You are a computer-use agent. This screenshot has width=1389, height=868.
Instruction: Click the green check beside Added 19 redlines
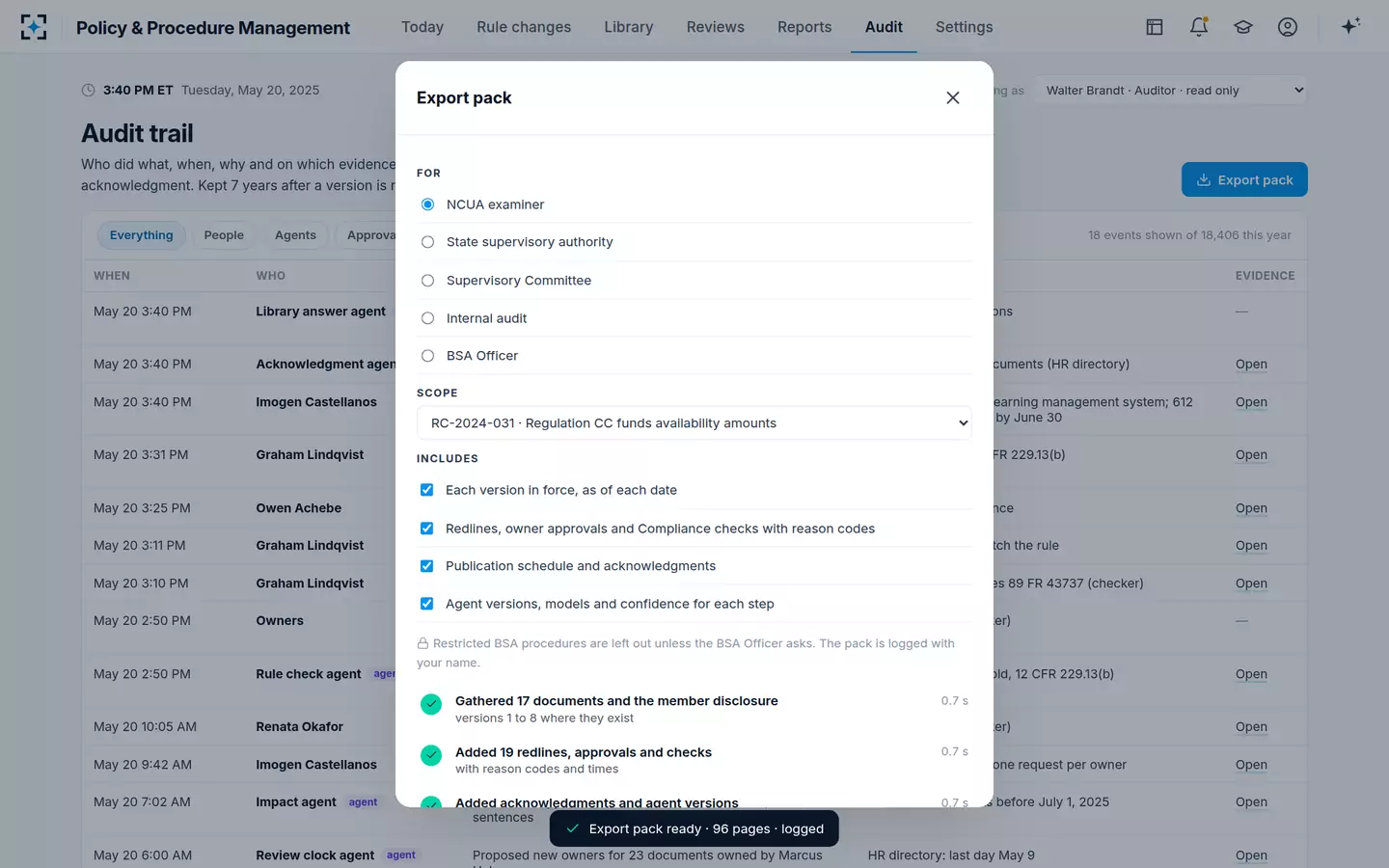point(431,755)
